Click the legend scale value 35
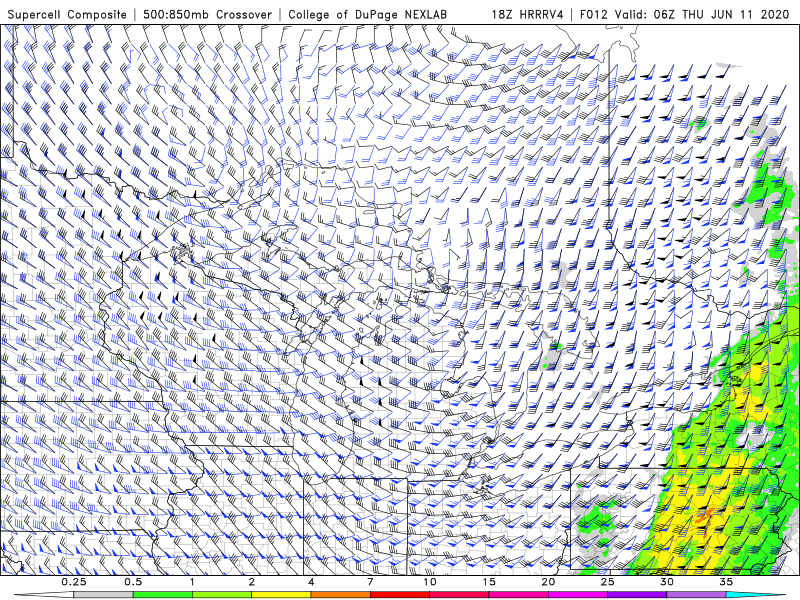Viewport: 800px width, 600px height. 726,582
